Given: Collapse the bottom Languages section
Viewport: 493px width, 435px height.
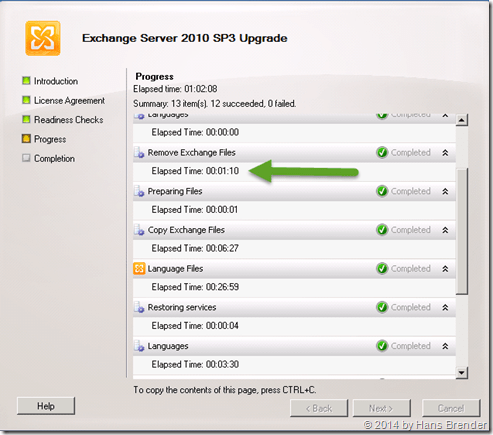Looking at the screenshot, I should [x=445, y=346].
